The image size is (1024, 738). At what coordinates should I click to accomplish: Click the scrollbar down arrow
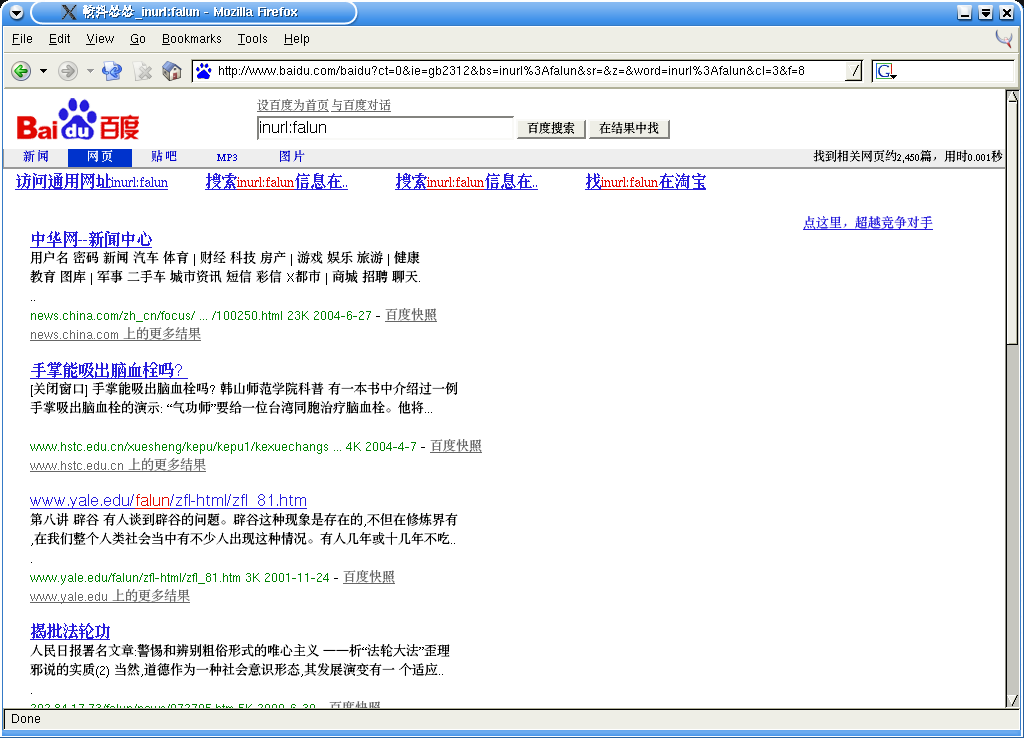pyautogui.click(x=1013, y=701)
